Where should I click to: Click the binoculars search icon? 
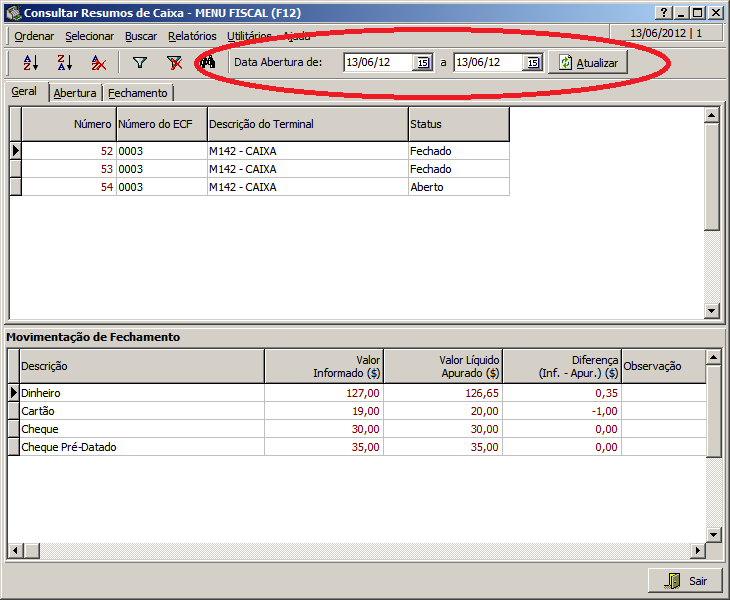tap(208, 62)
